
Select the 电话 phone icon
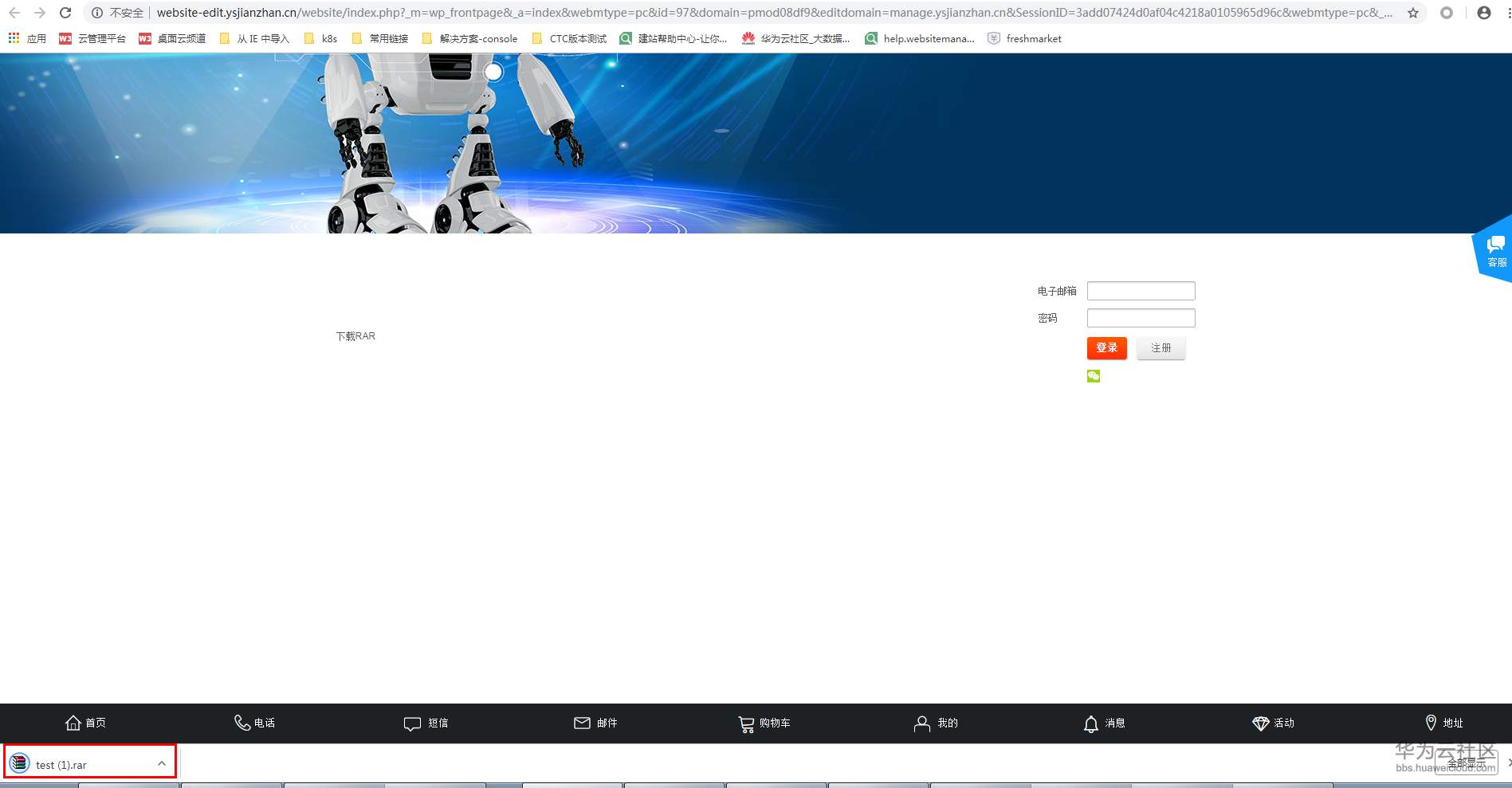tap(255, 723)
